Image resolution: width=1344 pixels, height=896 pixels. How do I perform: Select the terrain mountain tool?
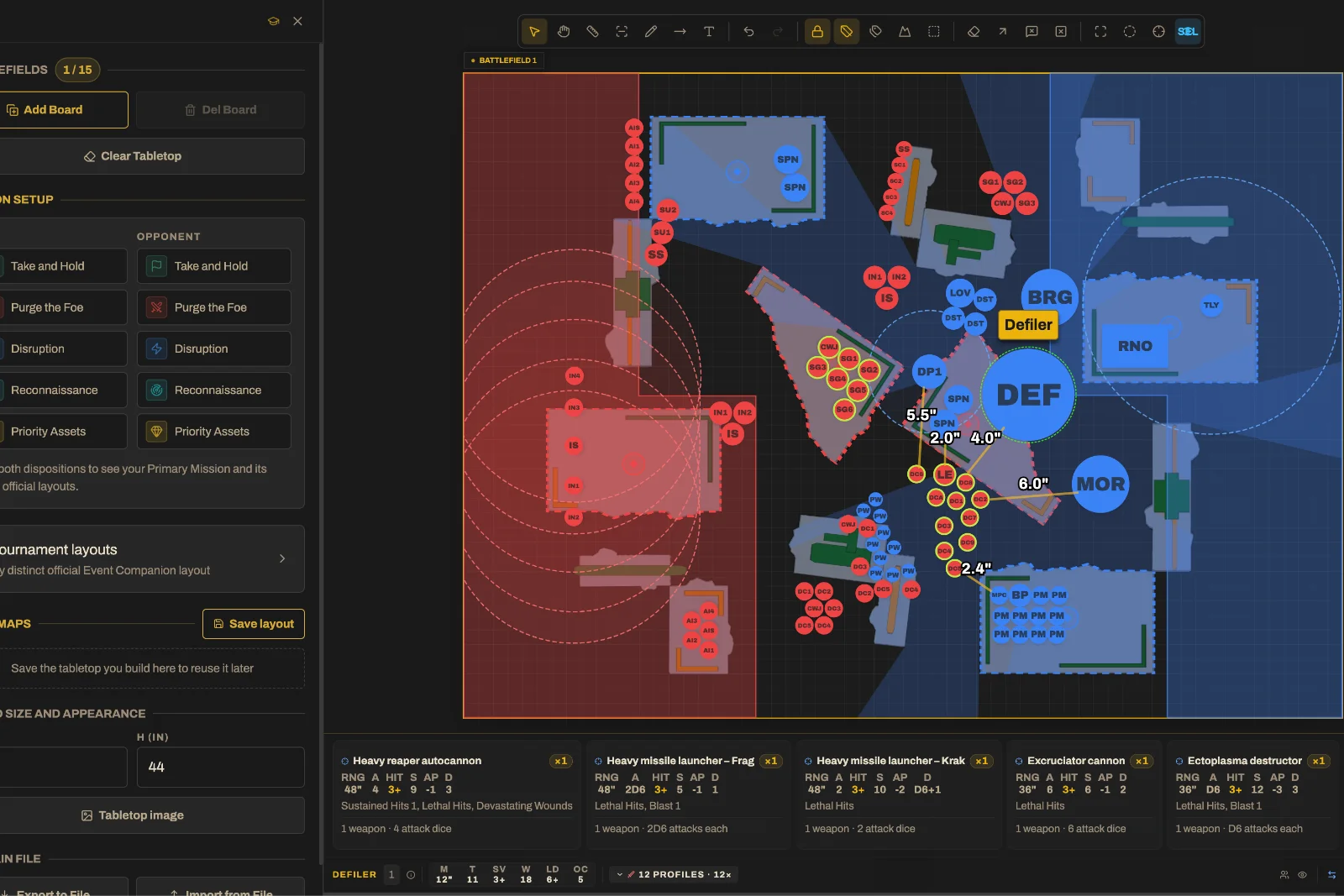point(905,32)
